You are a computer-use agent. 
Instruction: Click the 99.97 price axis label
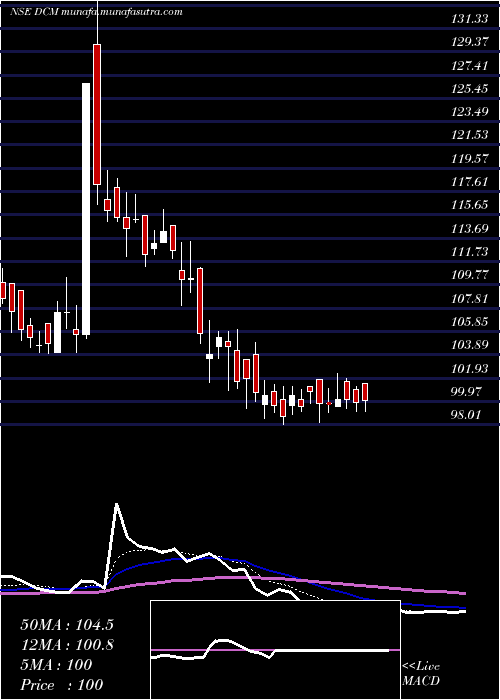coord(467,392)
